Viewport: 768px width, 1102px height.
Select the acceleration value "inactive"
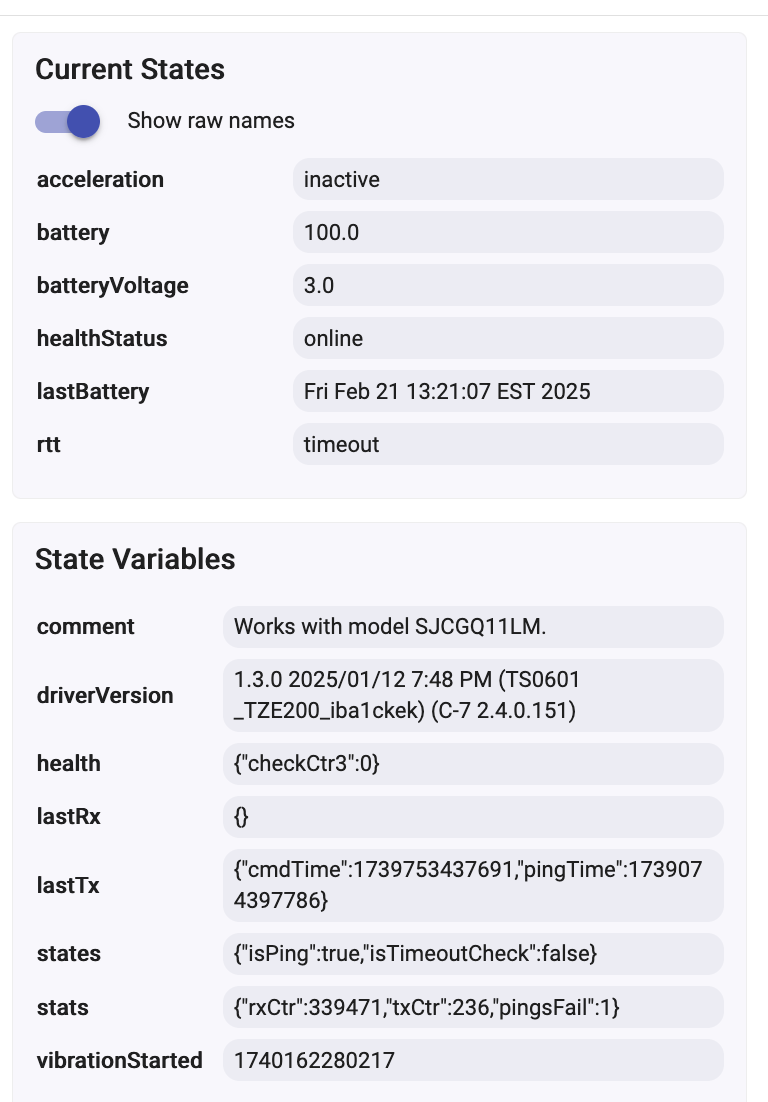pyautogui.click(x=341, y=180)
